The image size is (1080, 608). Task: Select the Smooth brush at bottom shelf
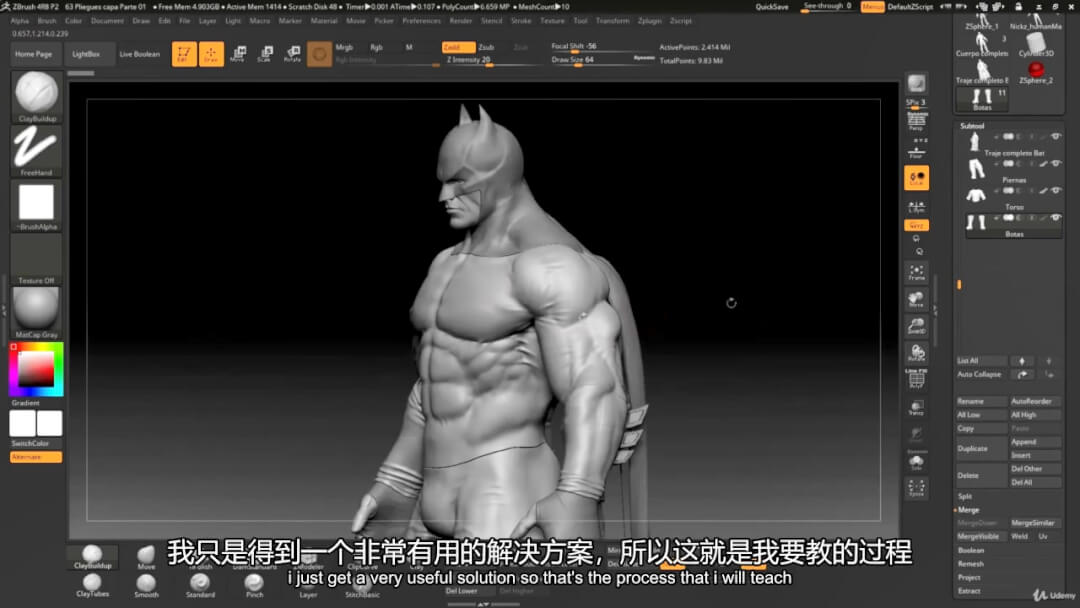146,585
